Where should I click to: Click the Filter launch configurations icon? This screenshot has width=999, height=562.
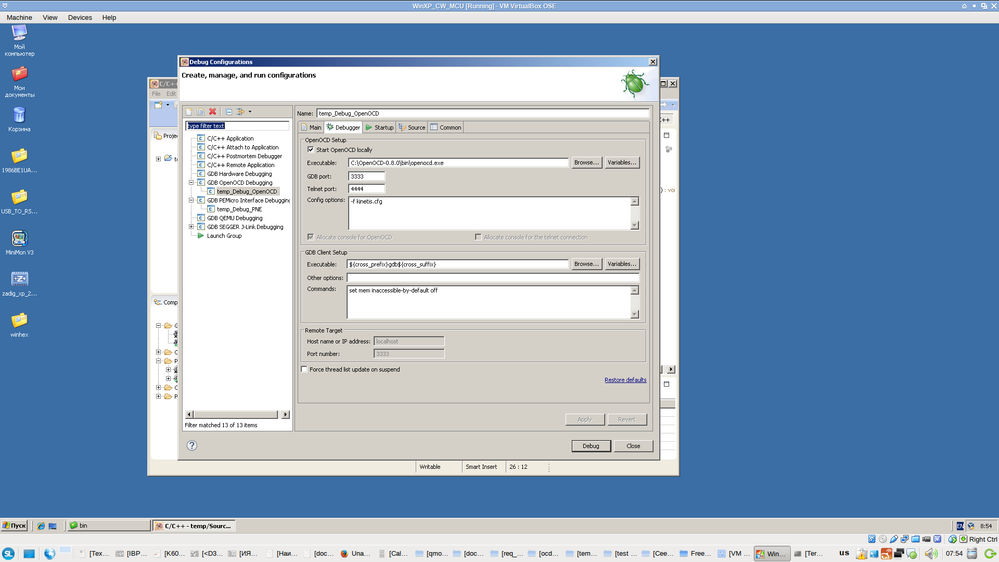[240, 112]
